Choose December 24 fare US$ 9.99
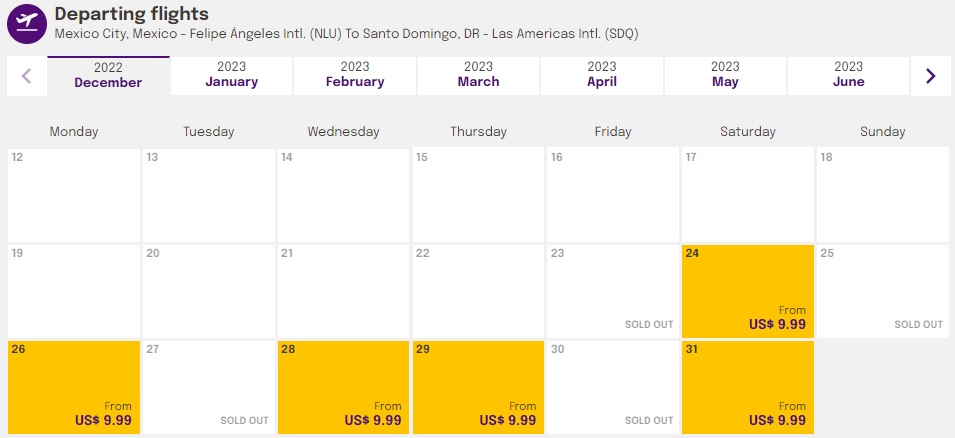 748,291
